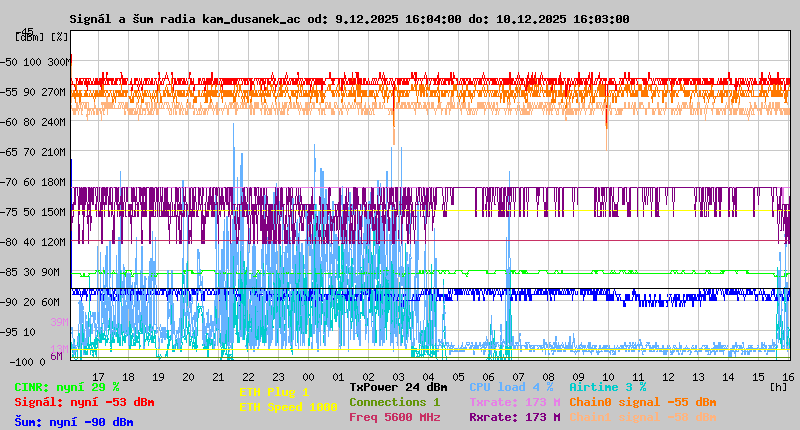800x430 pixels.
Task: Click the '-80 40 120M' y-axis label
Action: point(33,242)
